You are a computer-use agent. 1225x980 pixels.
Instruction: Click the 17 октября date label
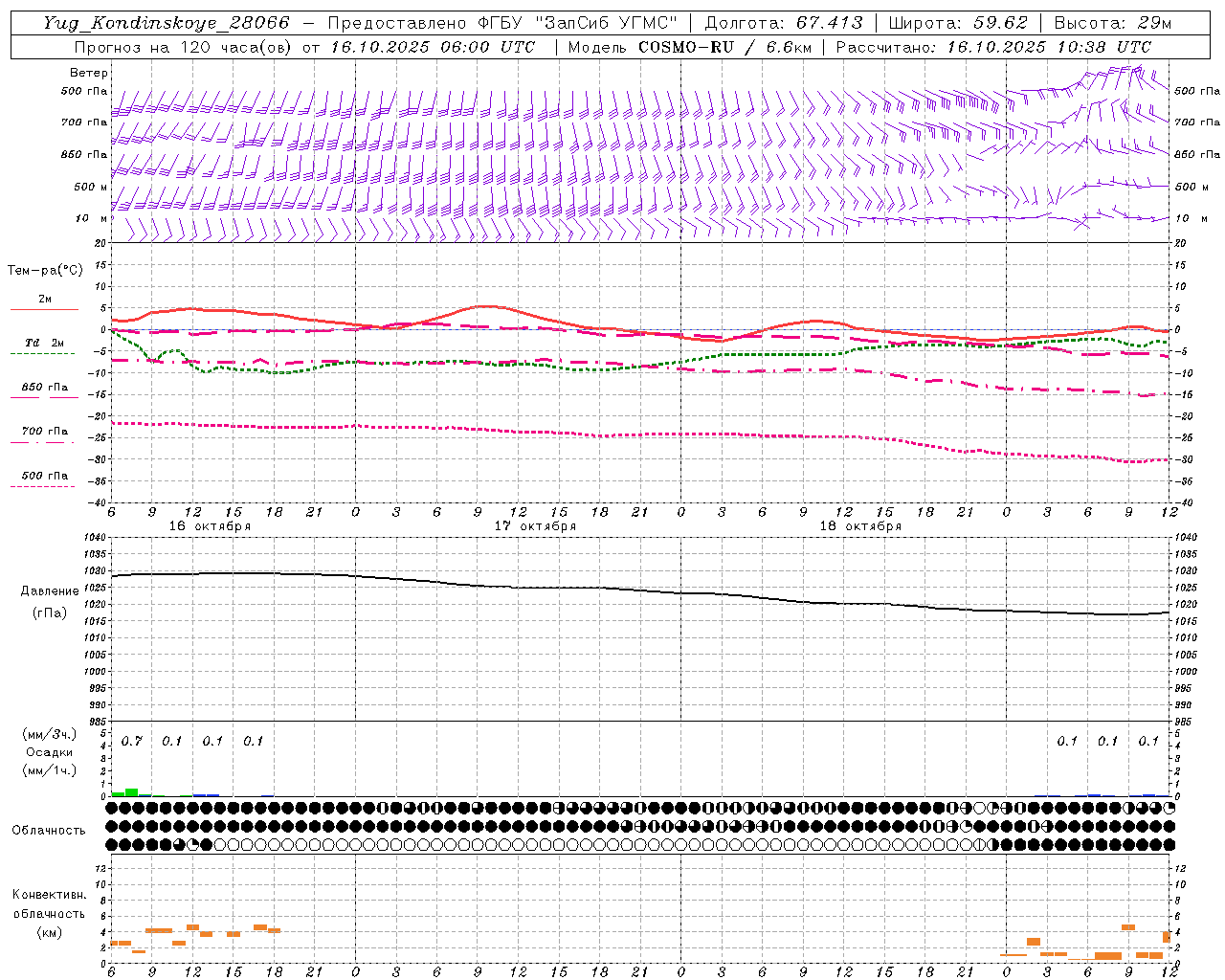click(536, 526)
